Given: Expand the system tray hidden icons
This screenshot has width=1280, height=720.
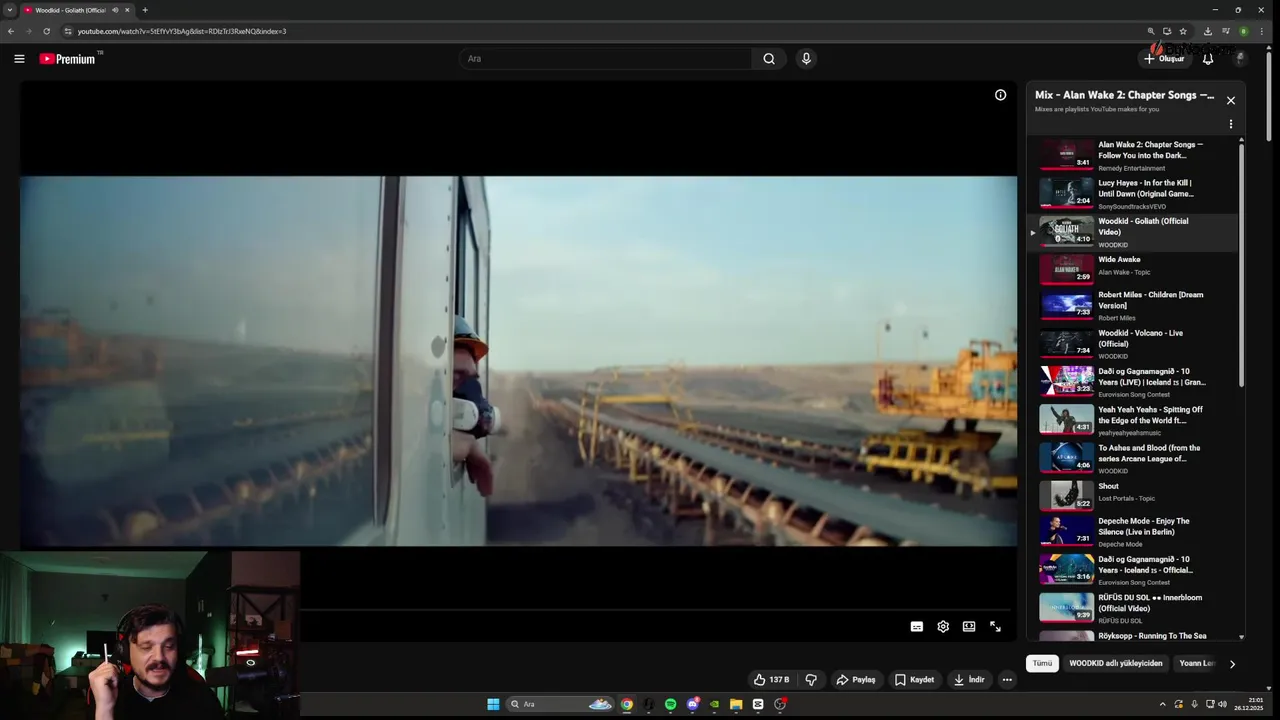Looking at the screenshot, I should pos(1162,704).
